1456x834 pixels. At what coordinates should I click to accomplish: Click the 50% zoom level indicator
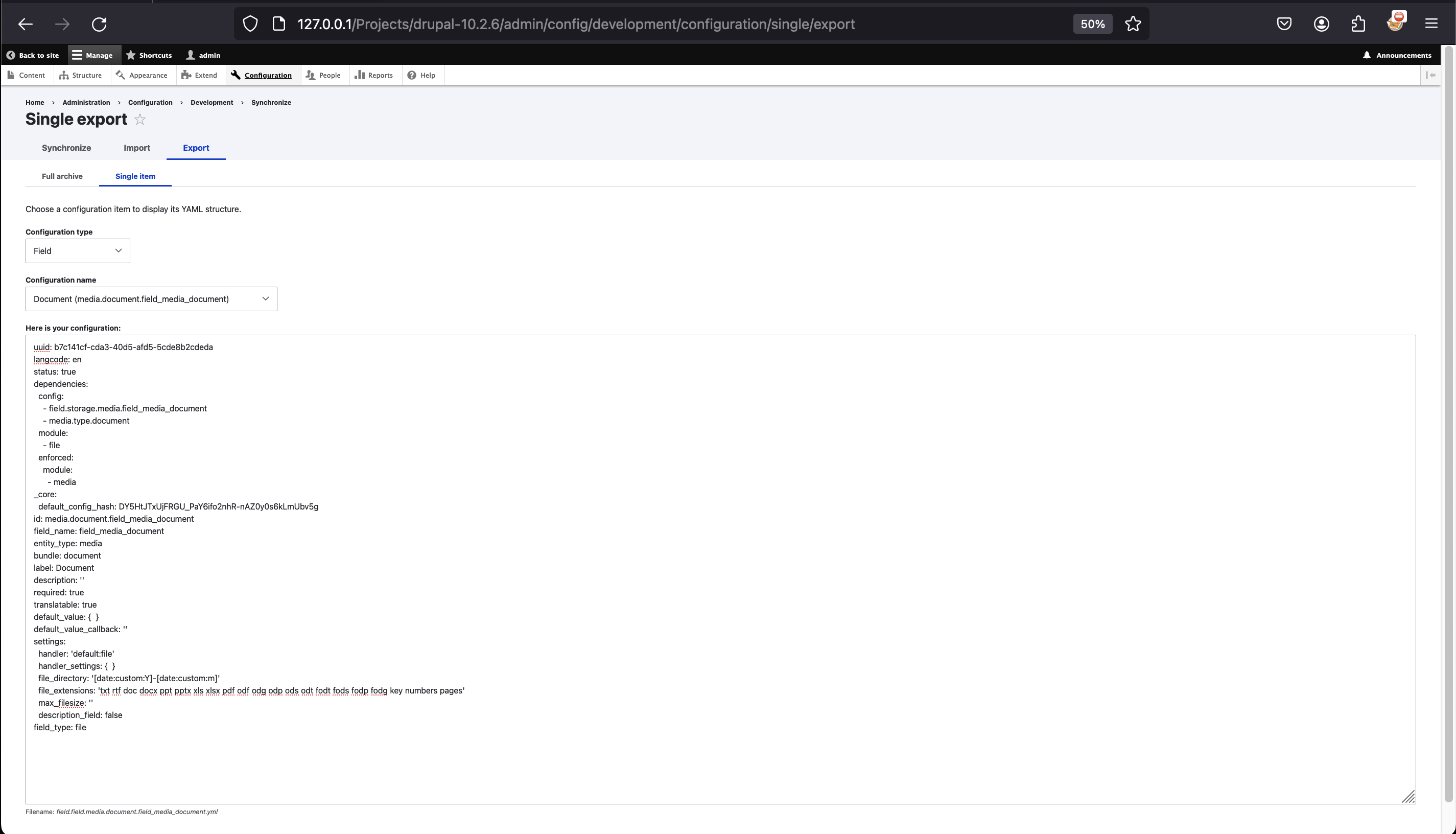[1092, 24]
